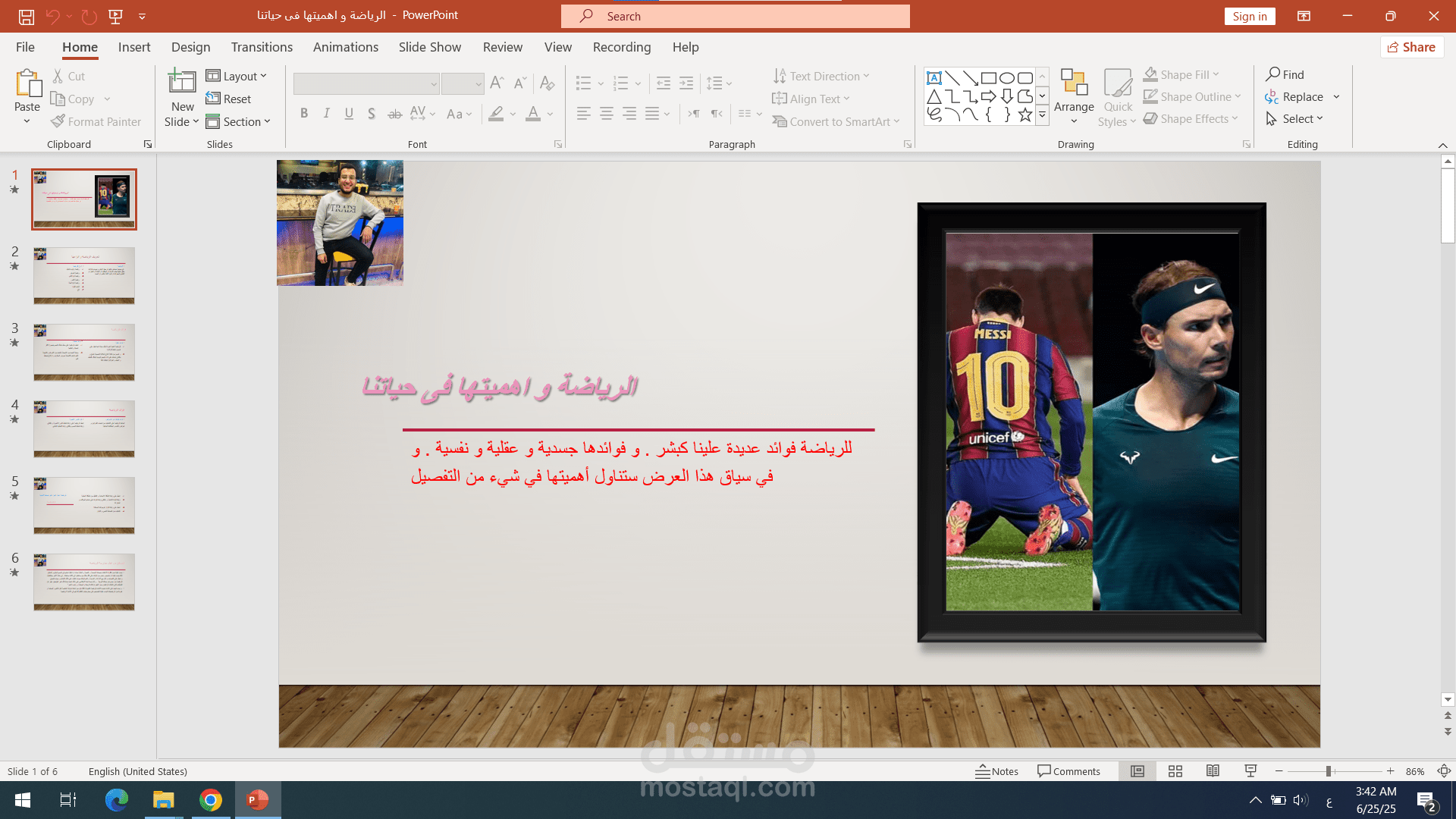Click Decrease Font Size icon
This screenshot has width=1456, height=819.
pyautogui.click(x=520, y=83)
